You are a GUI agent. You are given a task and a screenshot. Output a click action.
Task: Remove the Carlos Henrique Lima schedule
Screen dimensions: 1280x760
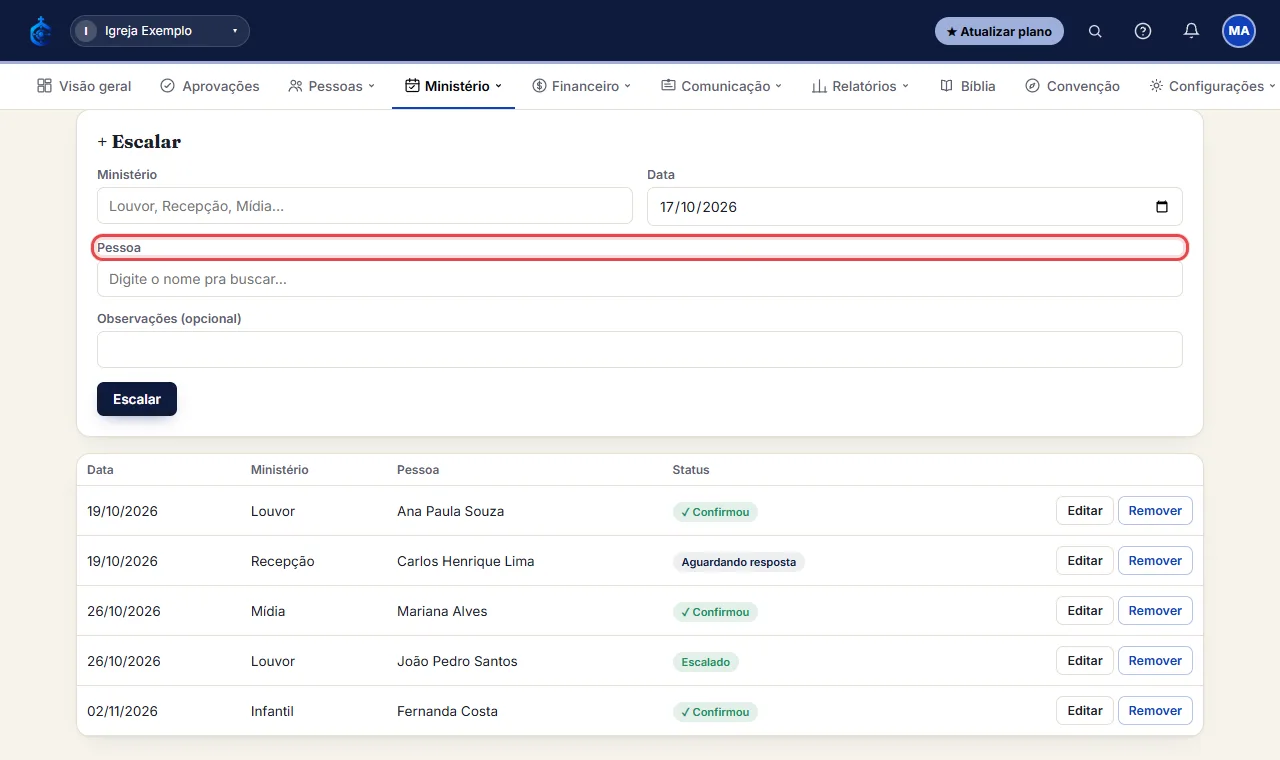click(x=1155, y=561)
